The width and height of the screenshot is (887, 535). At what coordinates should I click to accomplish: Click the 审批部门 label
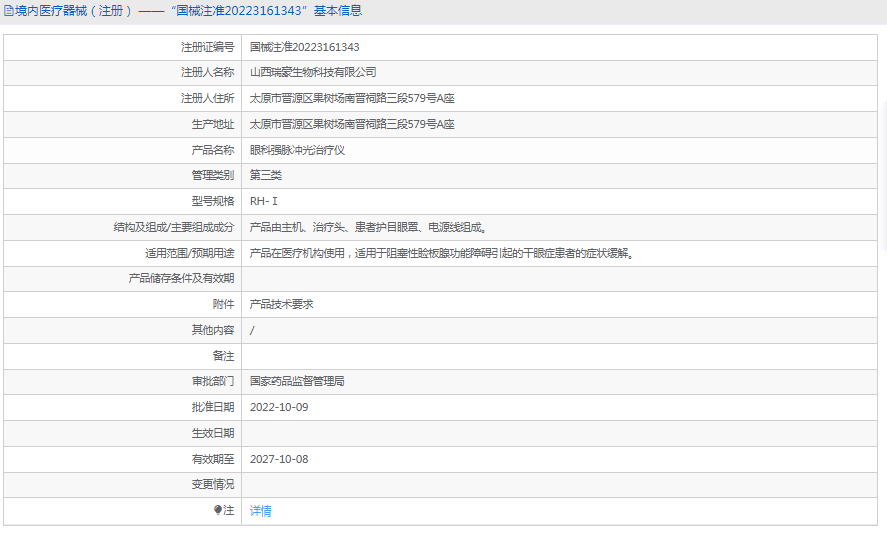coord(213,381)
